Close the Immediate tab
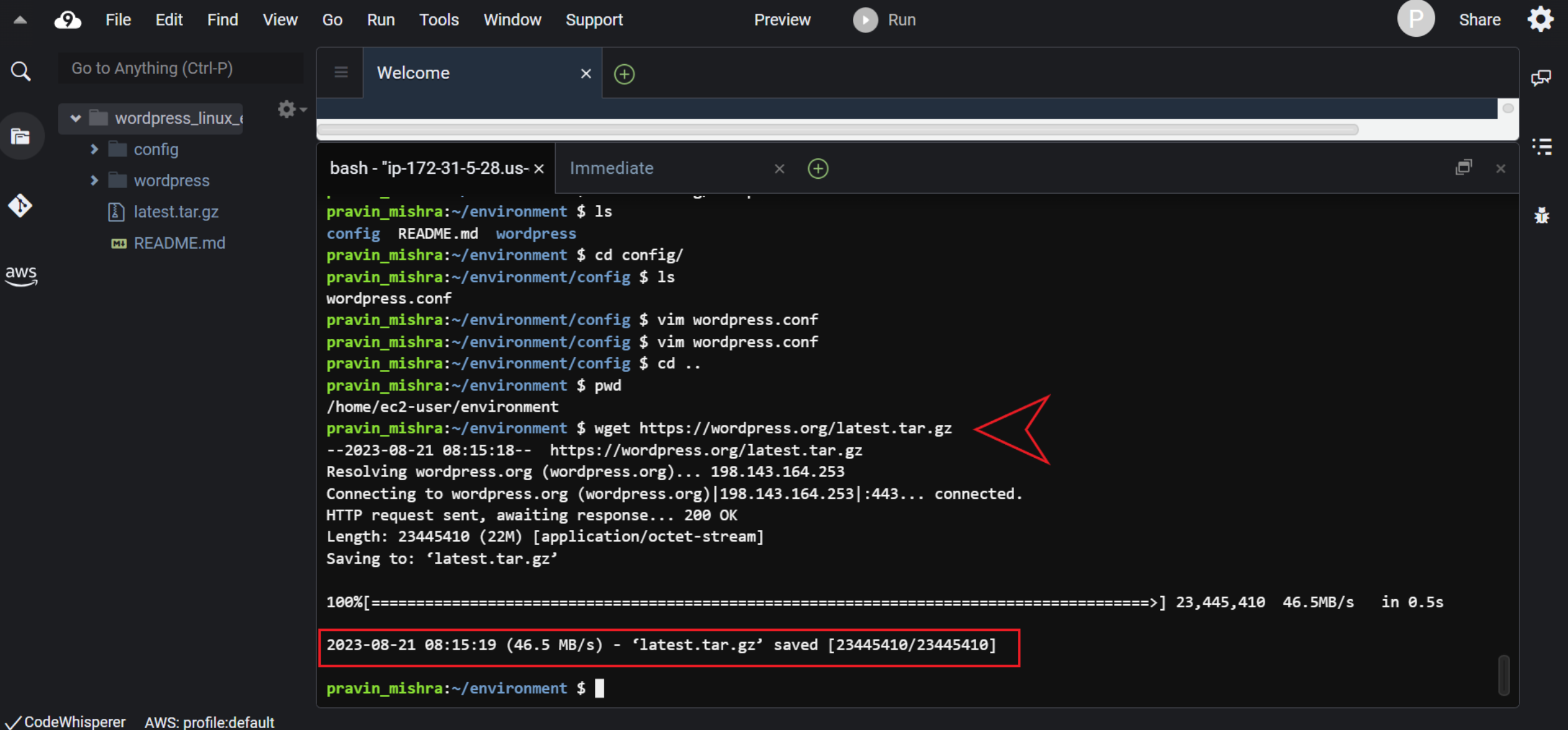The image size is (1568, 730). pyautogui.click(x=779, y=169)
